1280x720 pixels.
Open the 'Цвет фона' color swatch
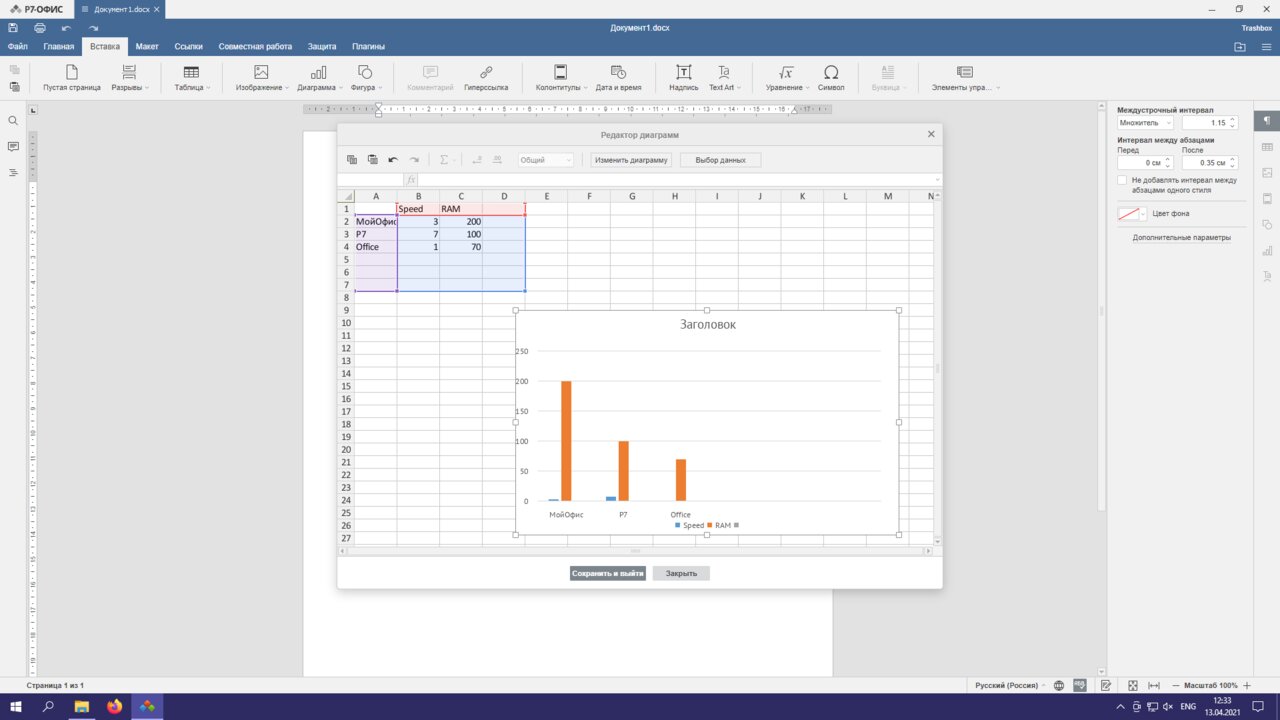click(x=1132, y=214)
